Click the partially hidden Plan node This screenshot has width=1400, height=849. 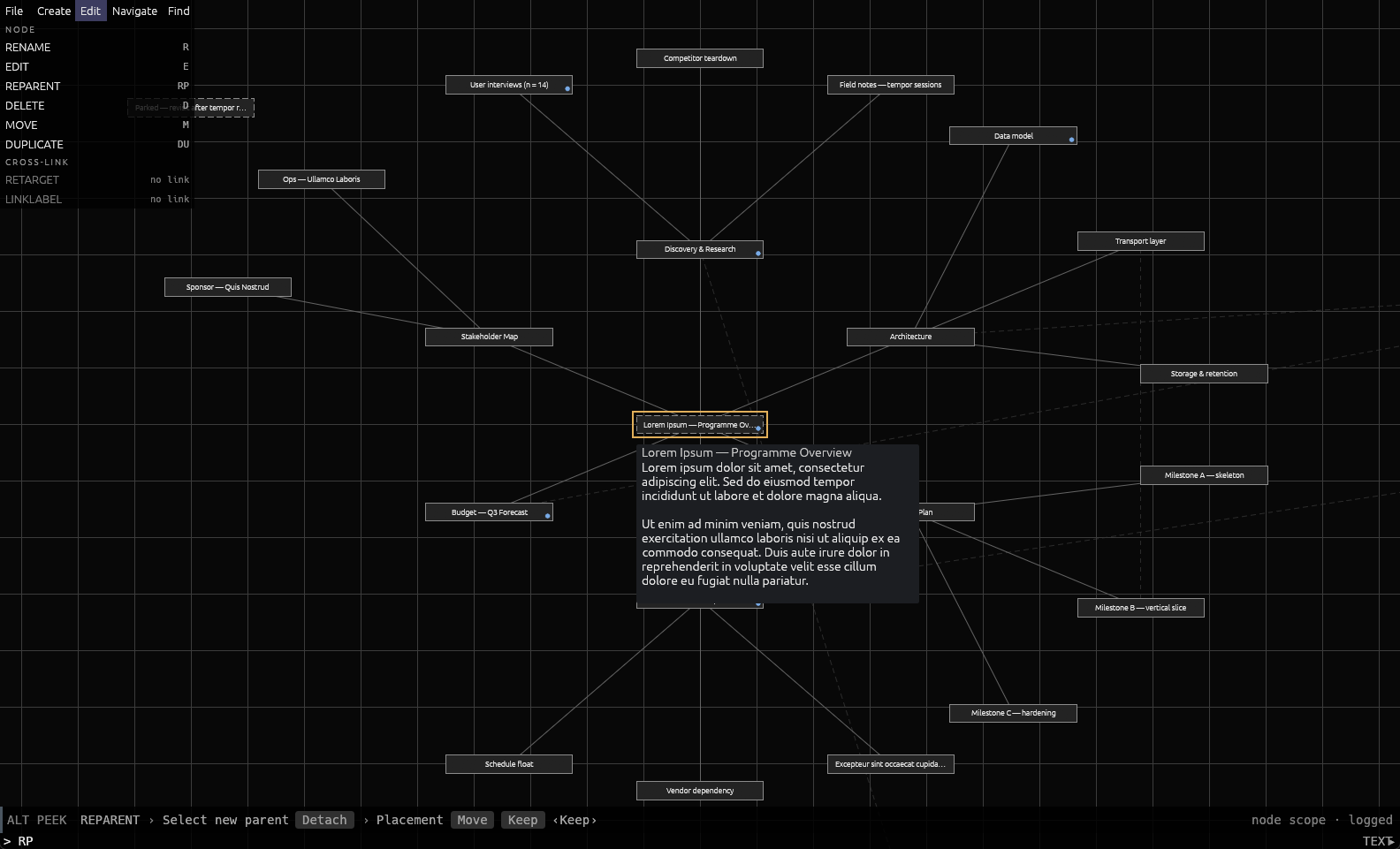[x=947, y=512]
